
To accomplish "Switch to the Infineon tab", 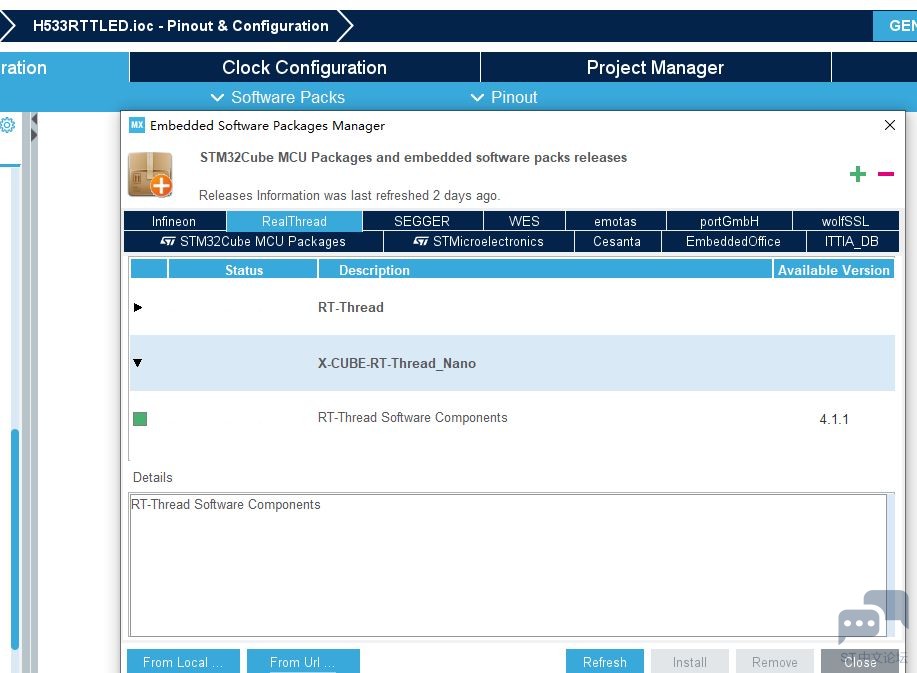I will click(x=174, y=221).
